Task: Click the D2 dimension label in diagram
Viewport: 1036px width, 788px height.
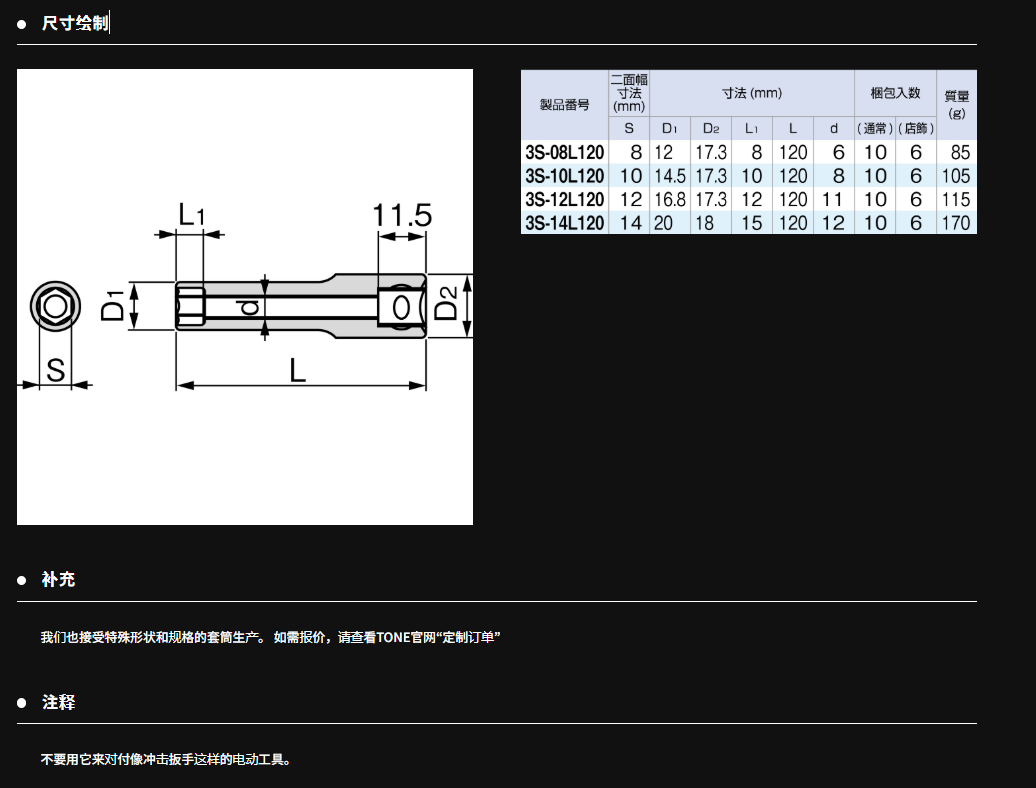Action: click(x=447, y=304)
